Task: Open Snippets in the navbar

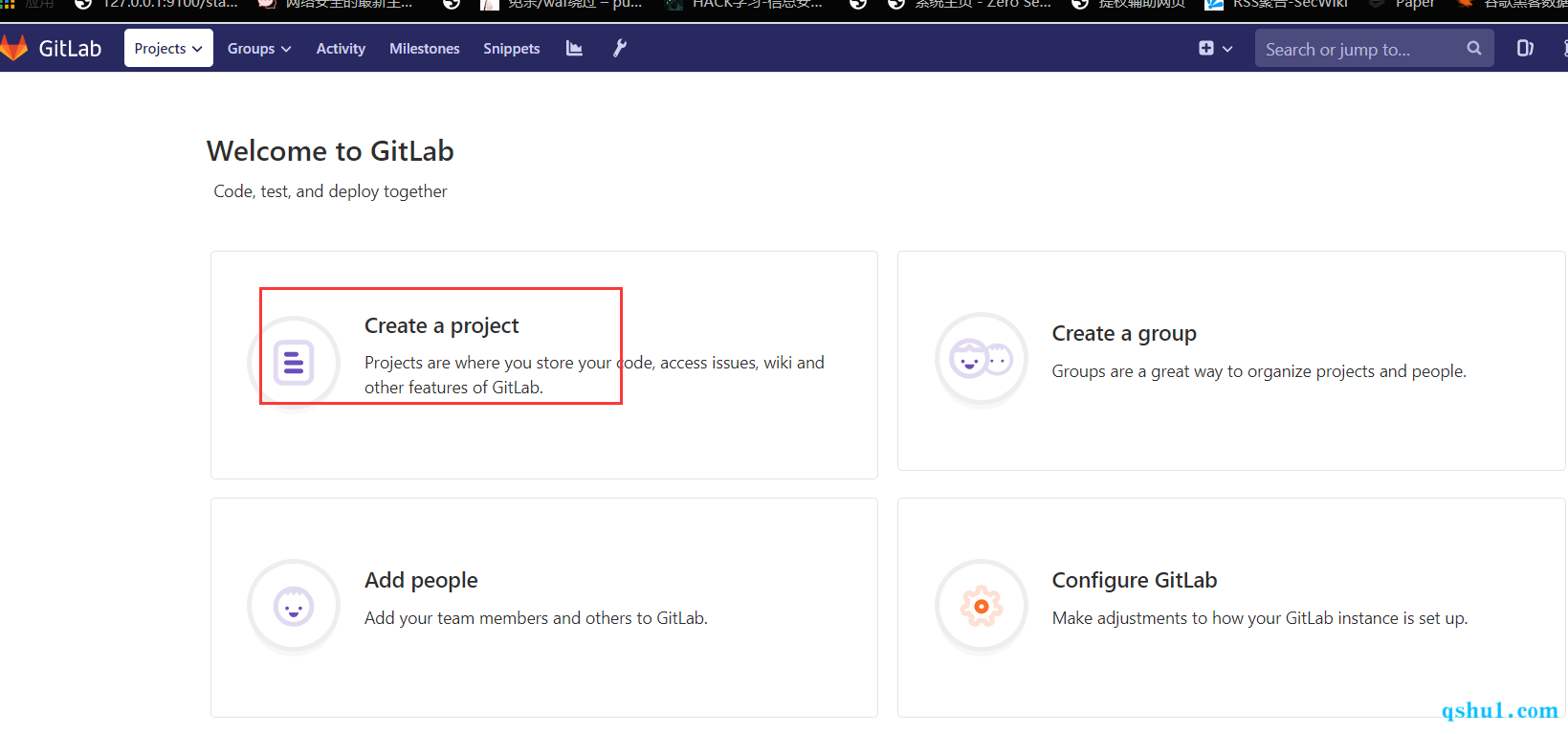Action: click(x=511, y=48)
